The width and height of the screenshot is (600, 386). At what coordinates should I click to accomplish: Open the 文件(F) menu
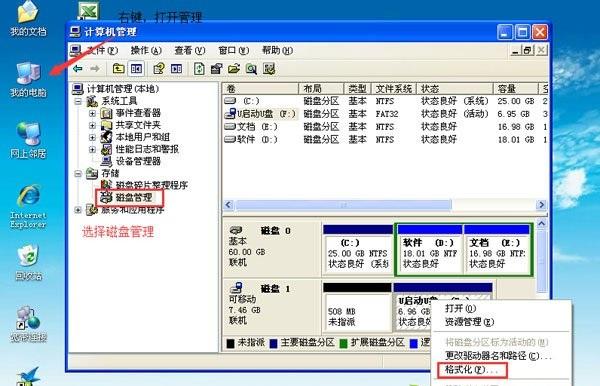[102, 50]
